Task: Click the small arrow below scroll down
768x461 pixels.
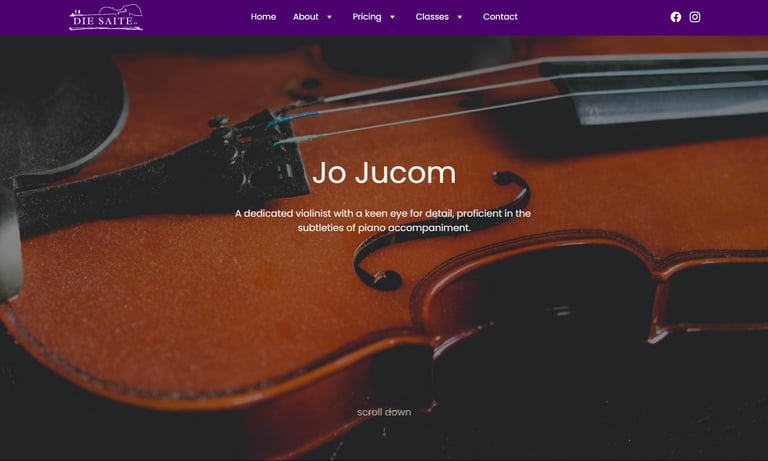Action: point(384,431)
